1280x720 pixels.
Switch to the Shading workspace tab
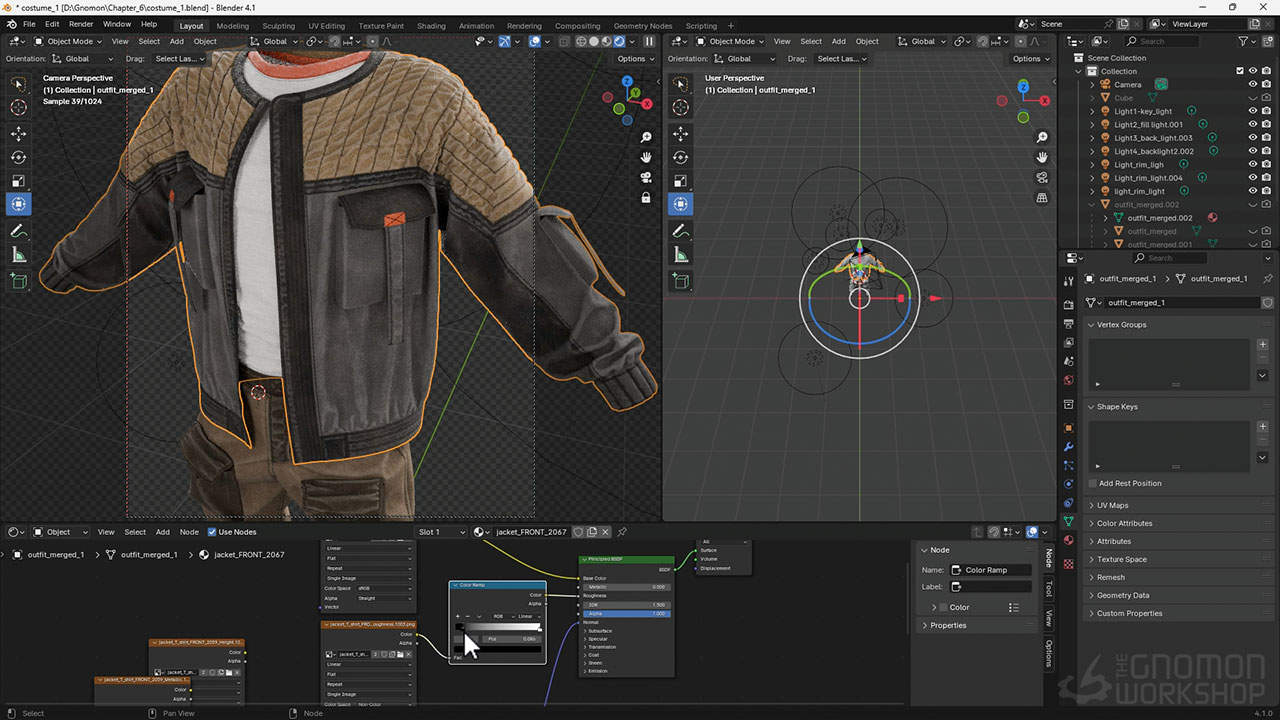(x=431, y=26)
